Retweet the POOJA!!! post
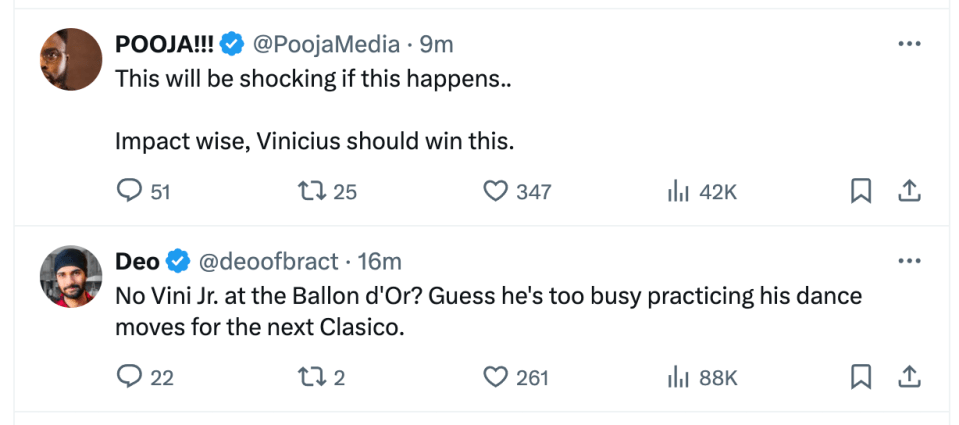Viewport: 959px width, 425px height. 311,192
